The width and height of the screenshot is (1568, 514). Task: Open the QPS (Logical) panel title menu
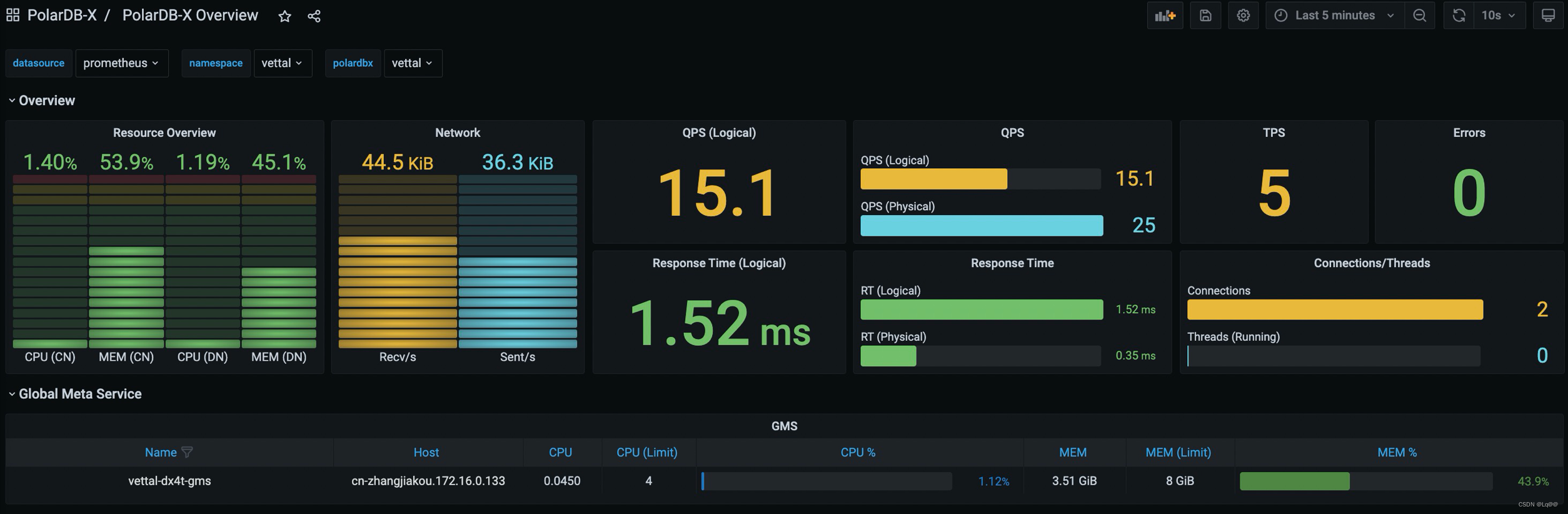[x=719, y=133]
